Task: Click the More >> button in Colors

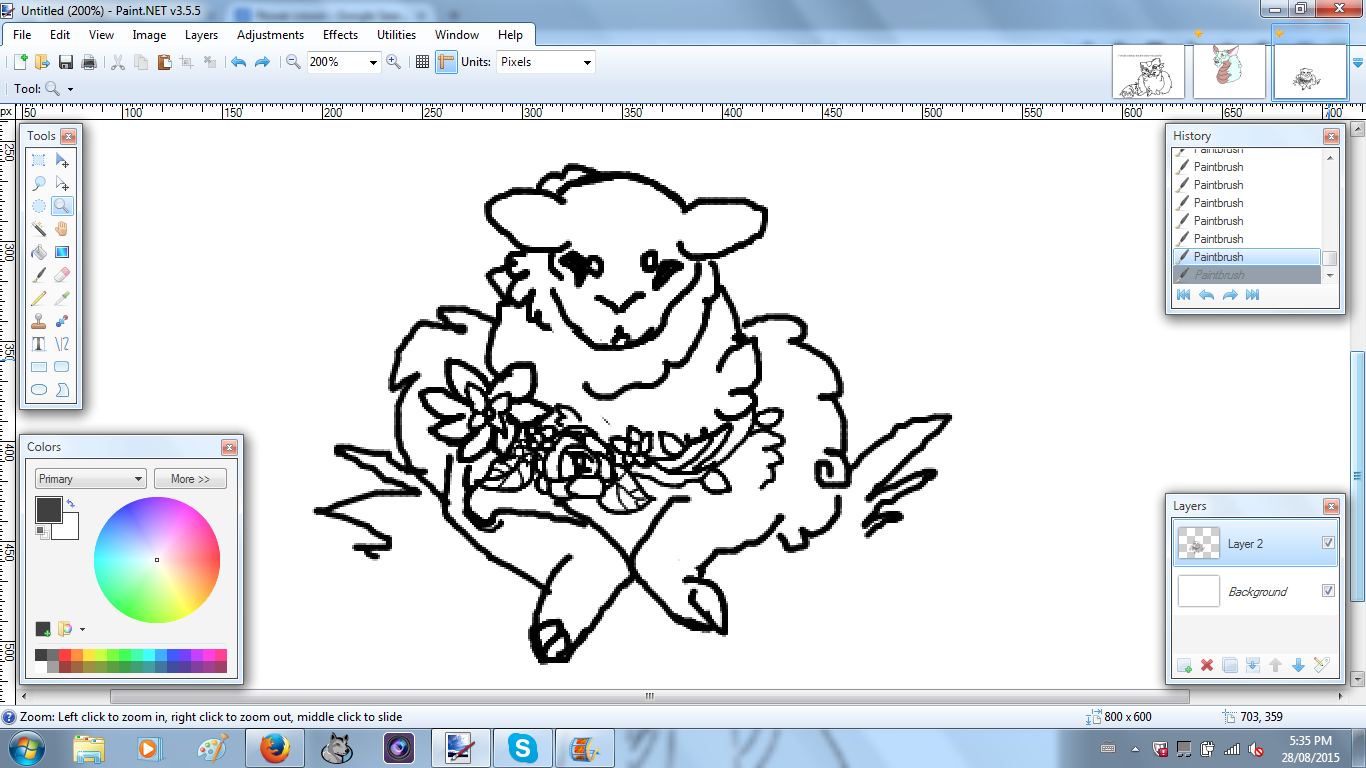Action: (190, 479)
